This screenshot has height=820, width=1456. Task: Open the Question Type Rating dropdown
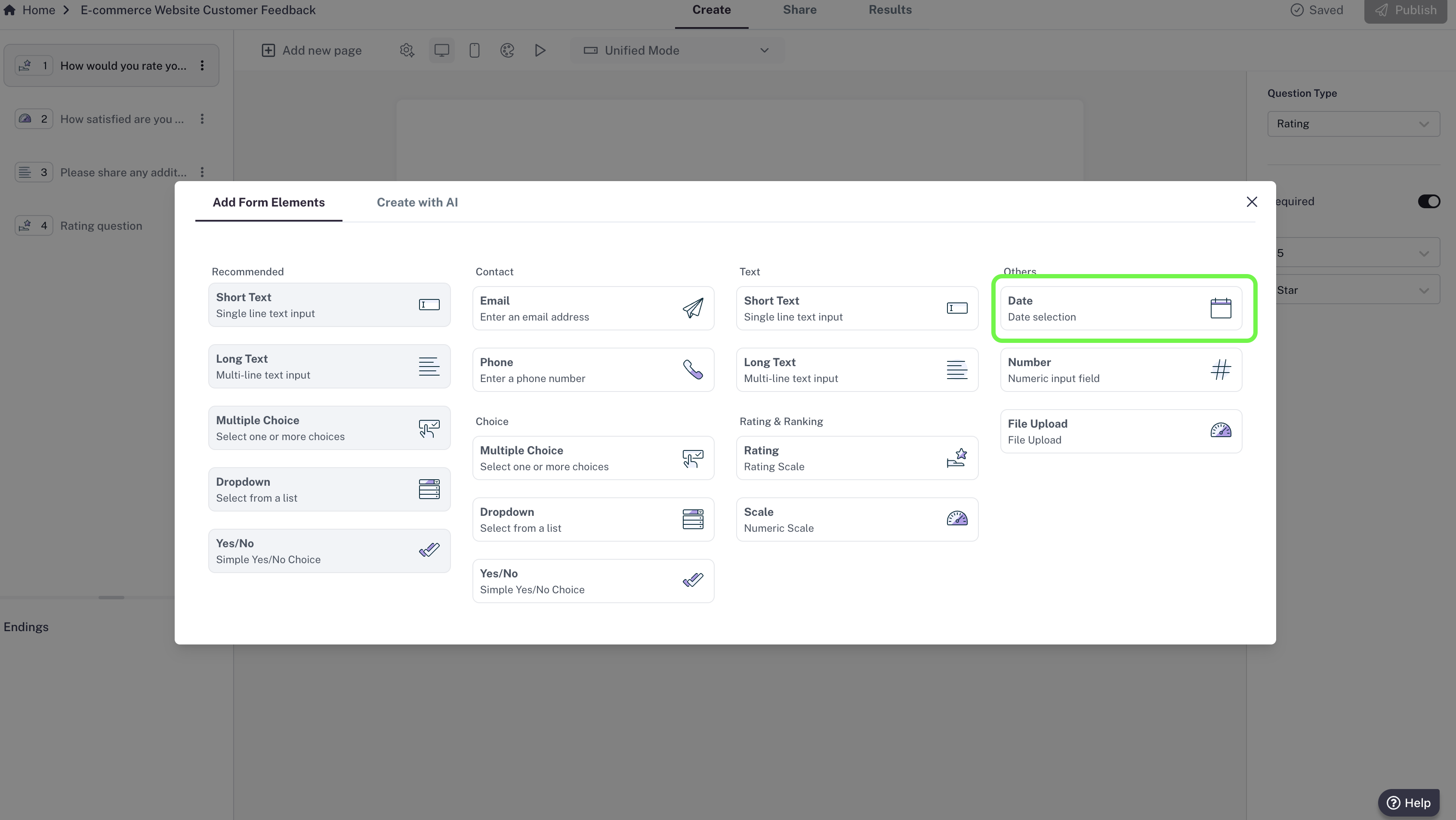(1353, 124)
